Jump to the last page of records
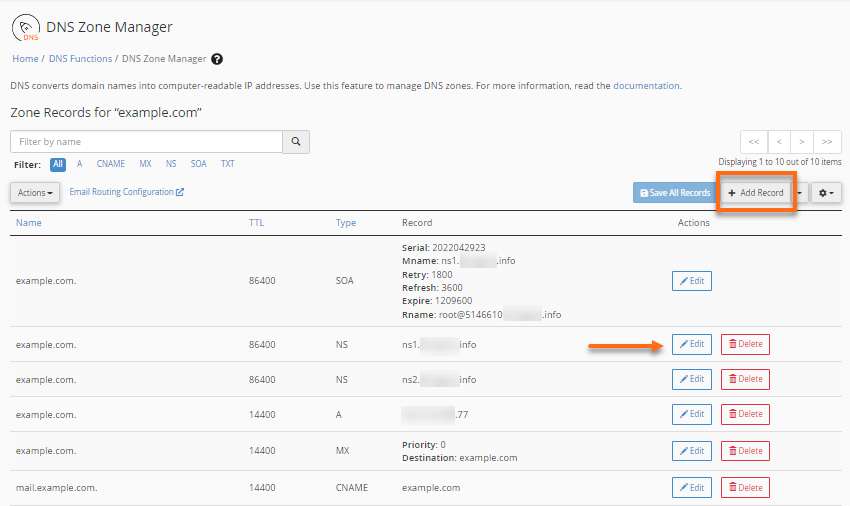Viewport: 850px width, 506px height. 827,142
